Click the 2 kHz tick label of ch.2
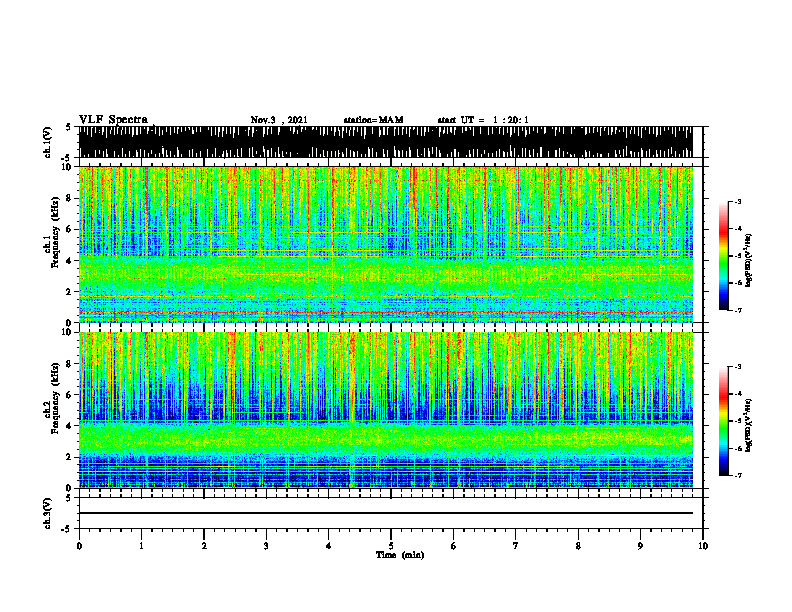This screenshot has height=612, width=792. tap(70, 457)
